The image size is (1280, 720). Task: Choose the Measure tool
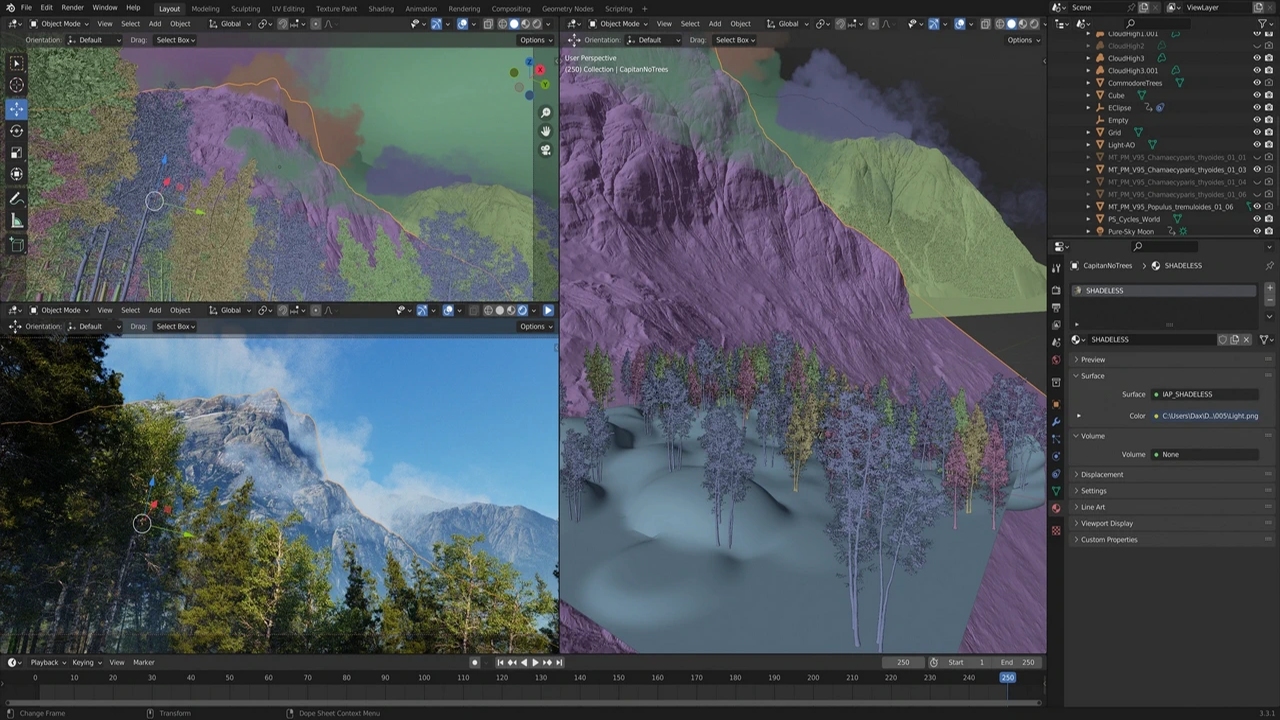click(17, 221)
